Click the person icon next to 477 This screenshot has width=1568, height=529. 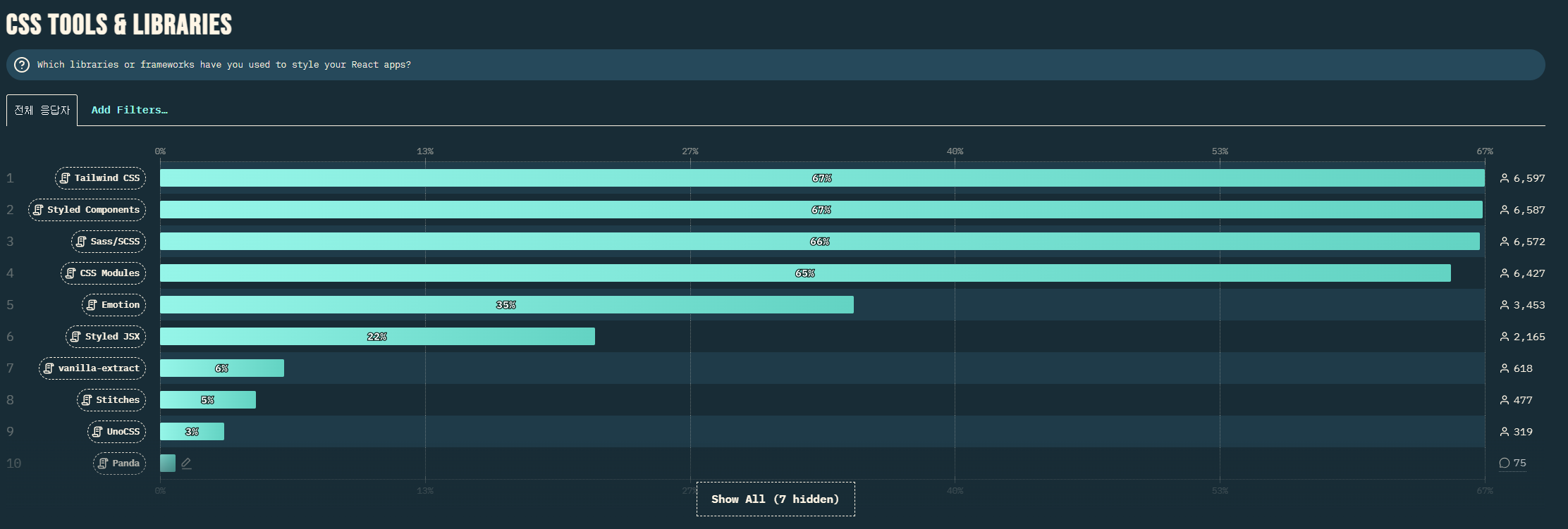click(1505, 400)
